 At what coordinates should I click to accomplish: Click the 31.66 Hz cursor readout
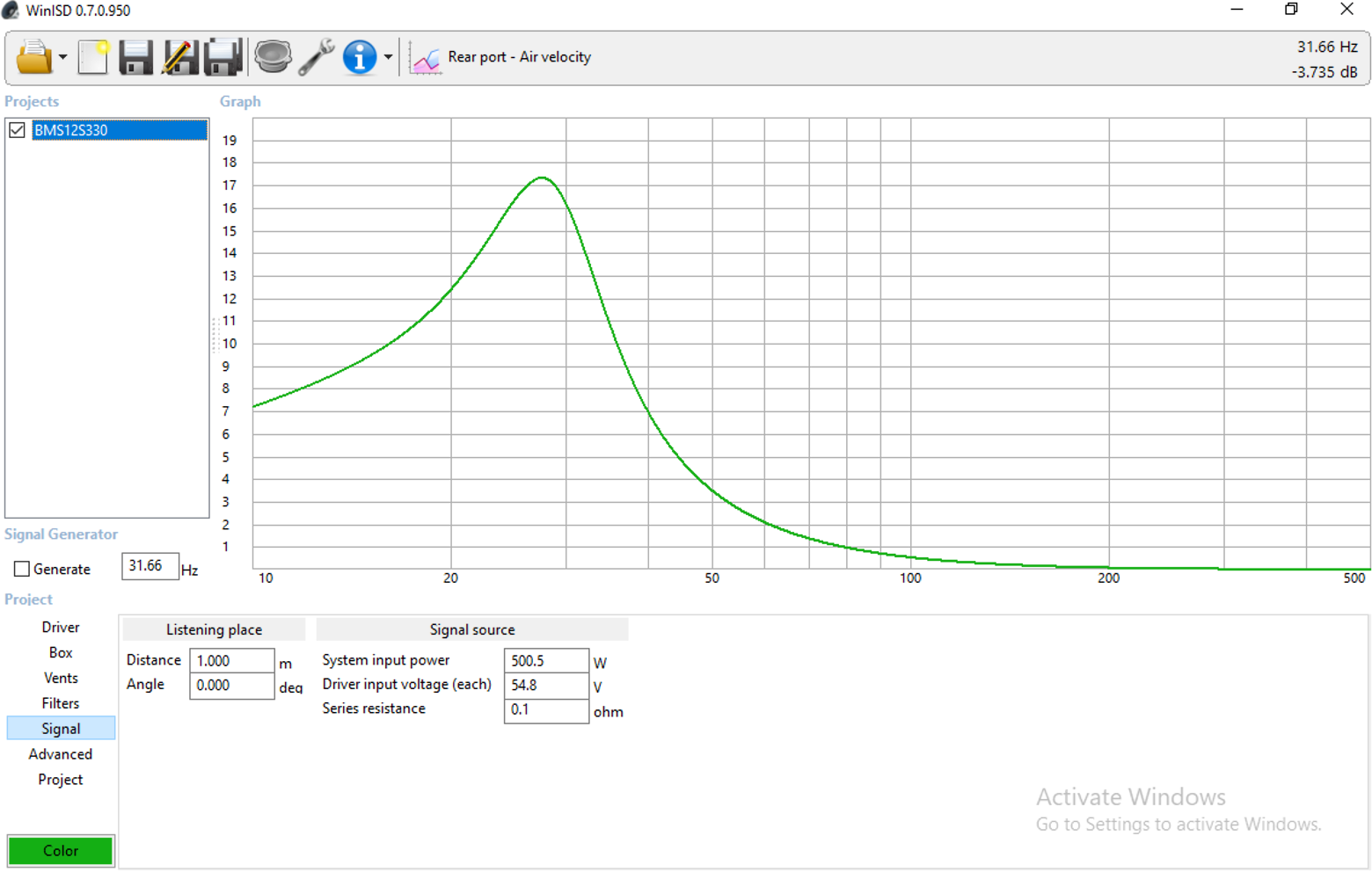(1327, 47)
